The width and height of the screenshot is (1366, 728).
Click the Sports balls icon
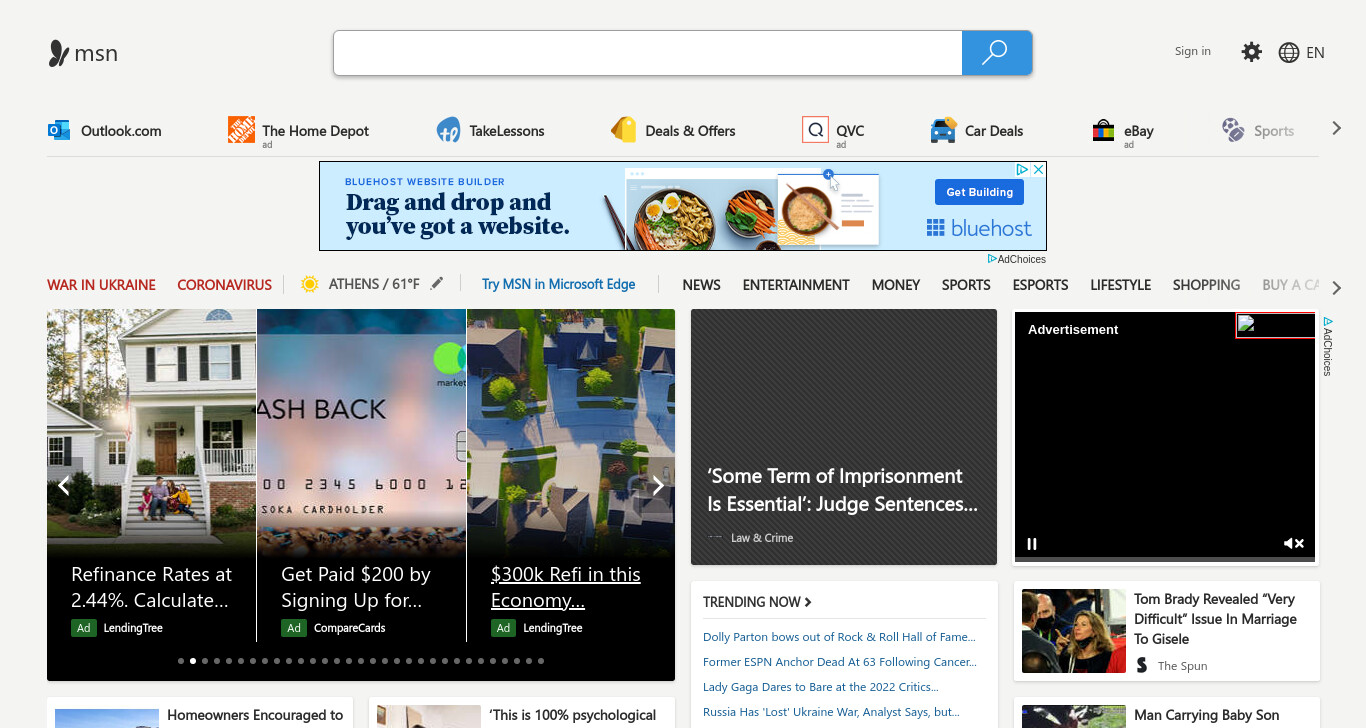tap(1233, 130)
